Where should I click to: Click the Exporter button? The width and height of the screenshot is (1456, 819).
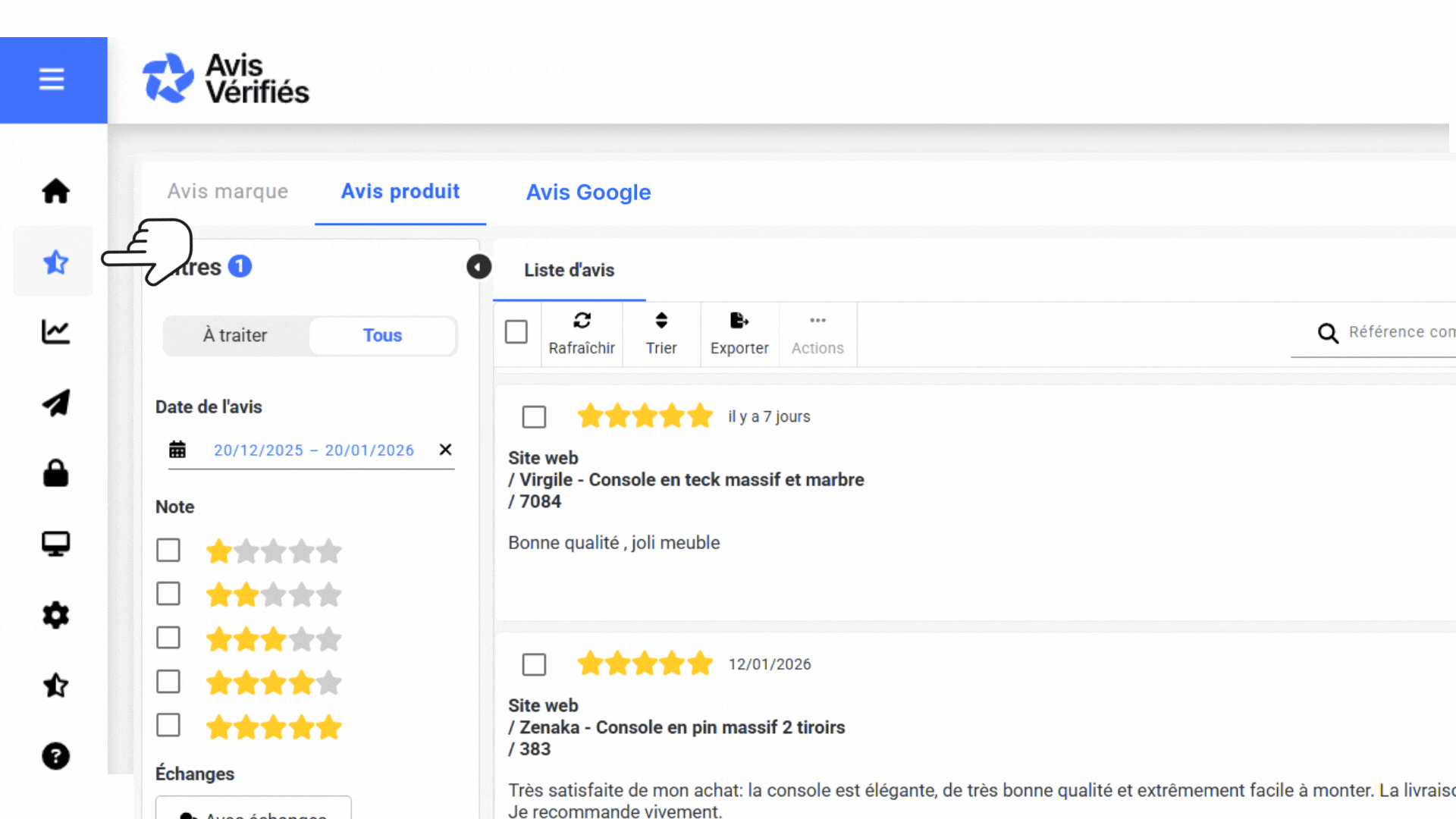coord(739,334)
